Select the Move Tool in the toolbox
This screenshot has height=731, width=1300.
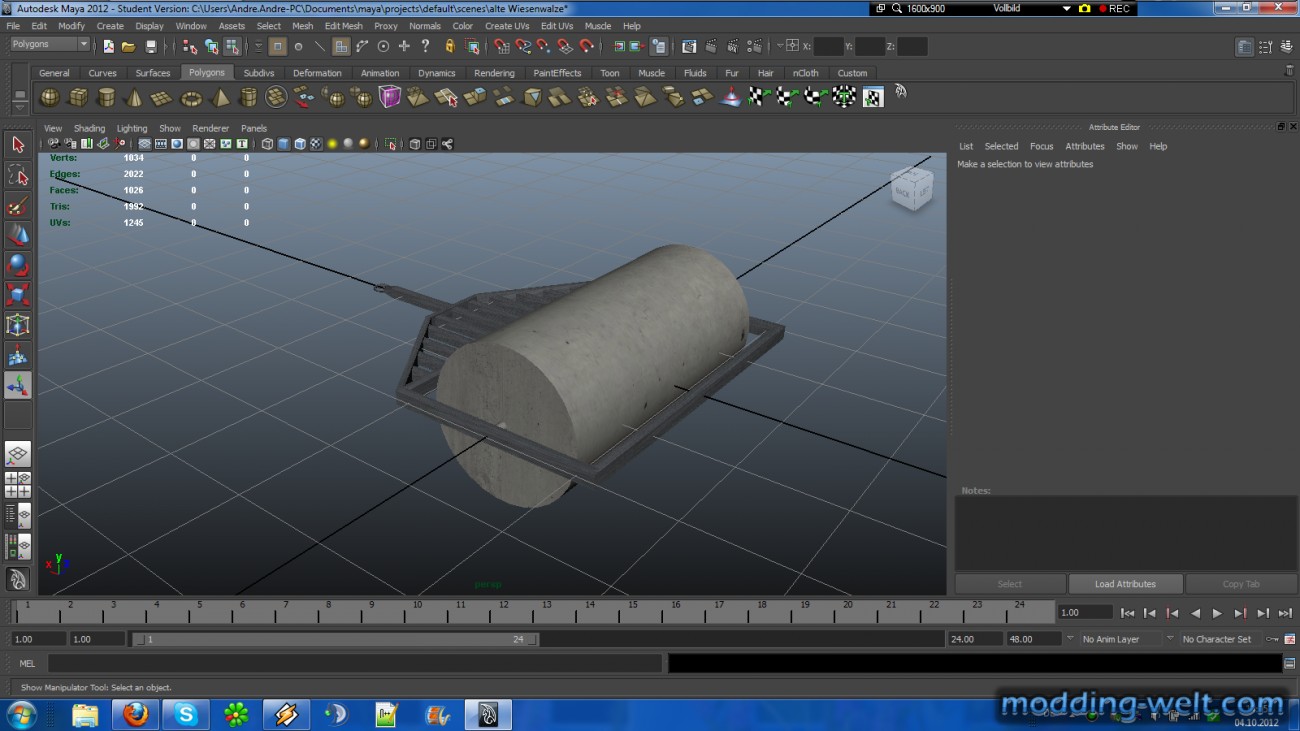(x=18, y=235)
